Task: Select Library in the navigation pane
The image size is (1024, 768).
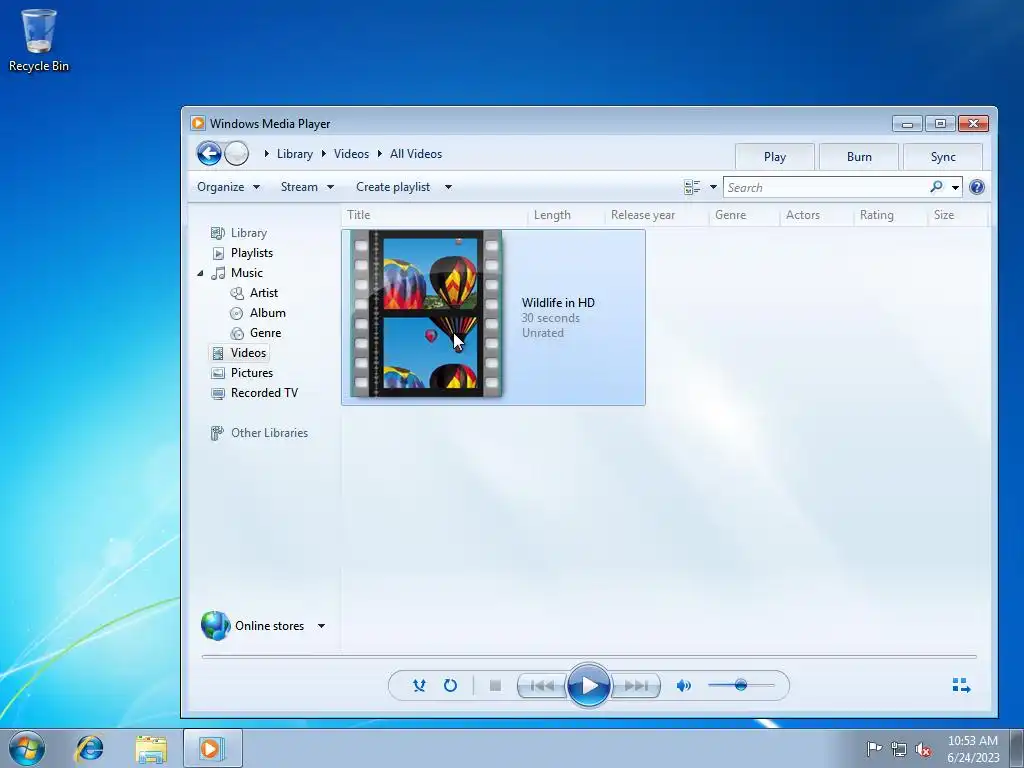Action: point(249,233)
